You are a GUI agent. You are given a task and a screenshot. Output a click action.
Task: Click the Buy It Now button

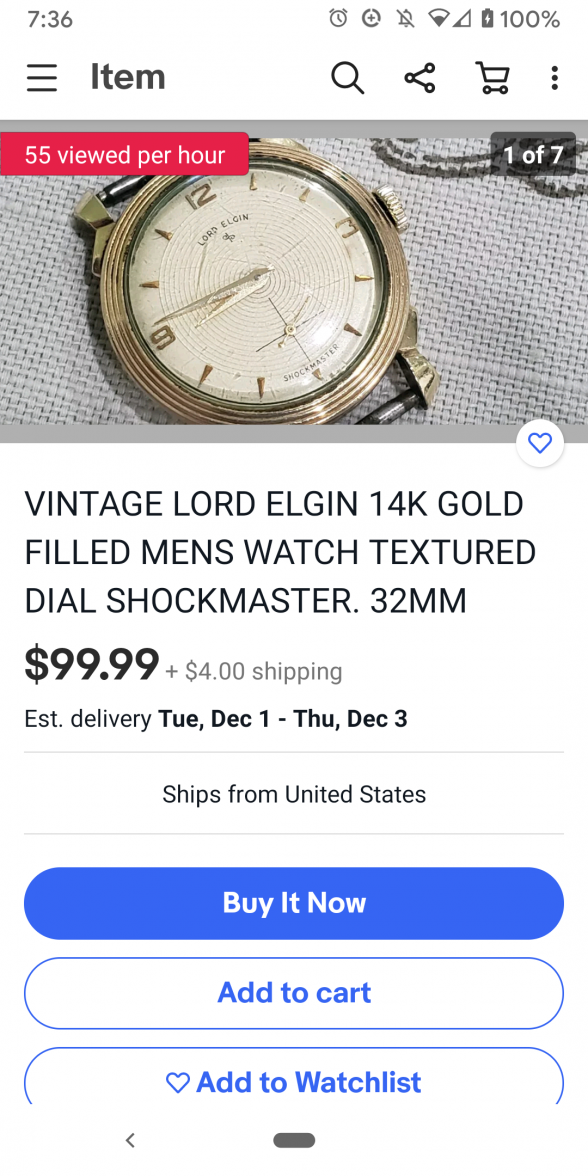[294, 903]
